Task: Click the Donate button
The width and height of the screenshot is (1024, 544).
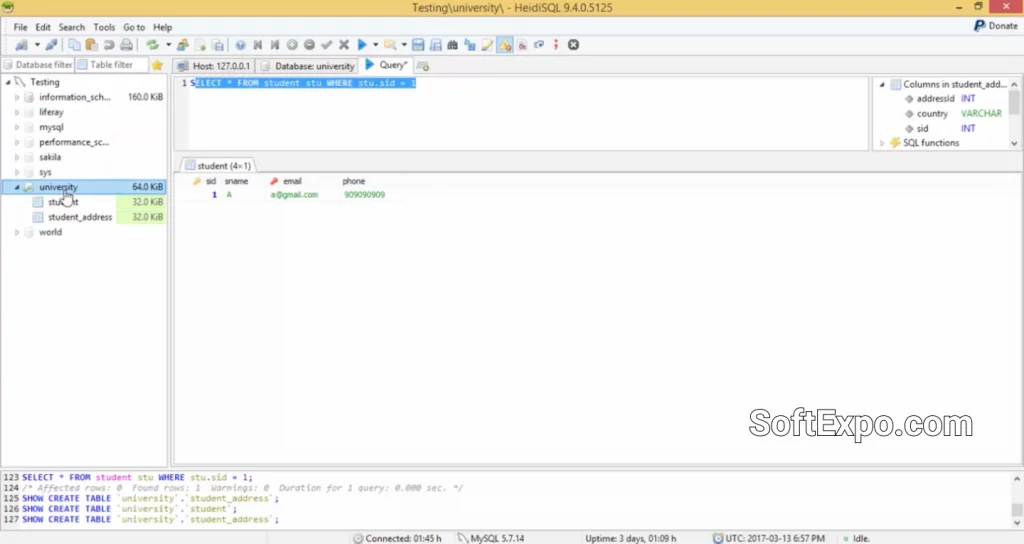Action: tap(996, 25)
